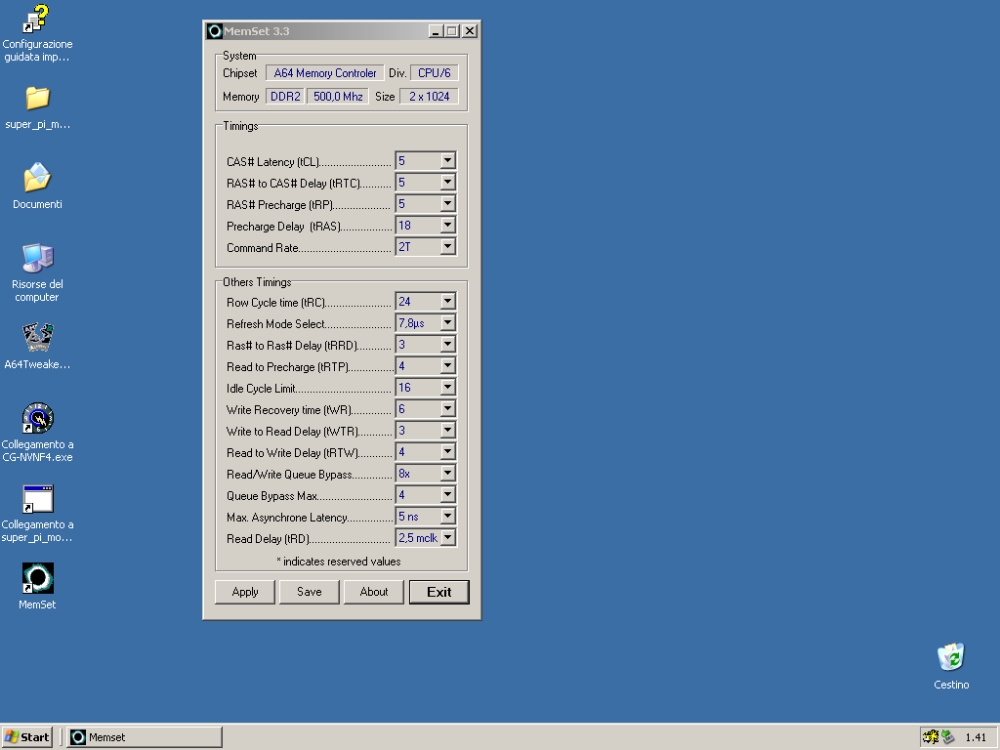The width and height of the screenshot is (1000, 750).
Task: Expand the Command Rate dropdown
Action: click(448, 247)
